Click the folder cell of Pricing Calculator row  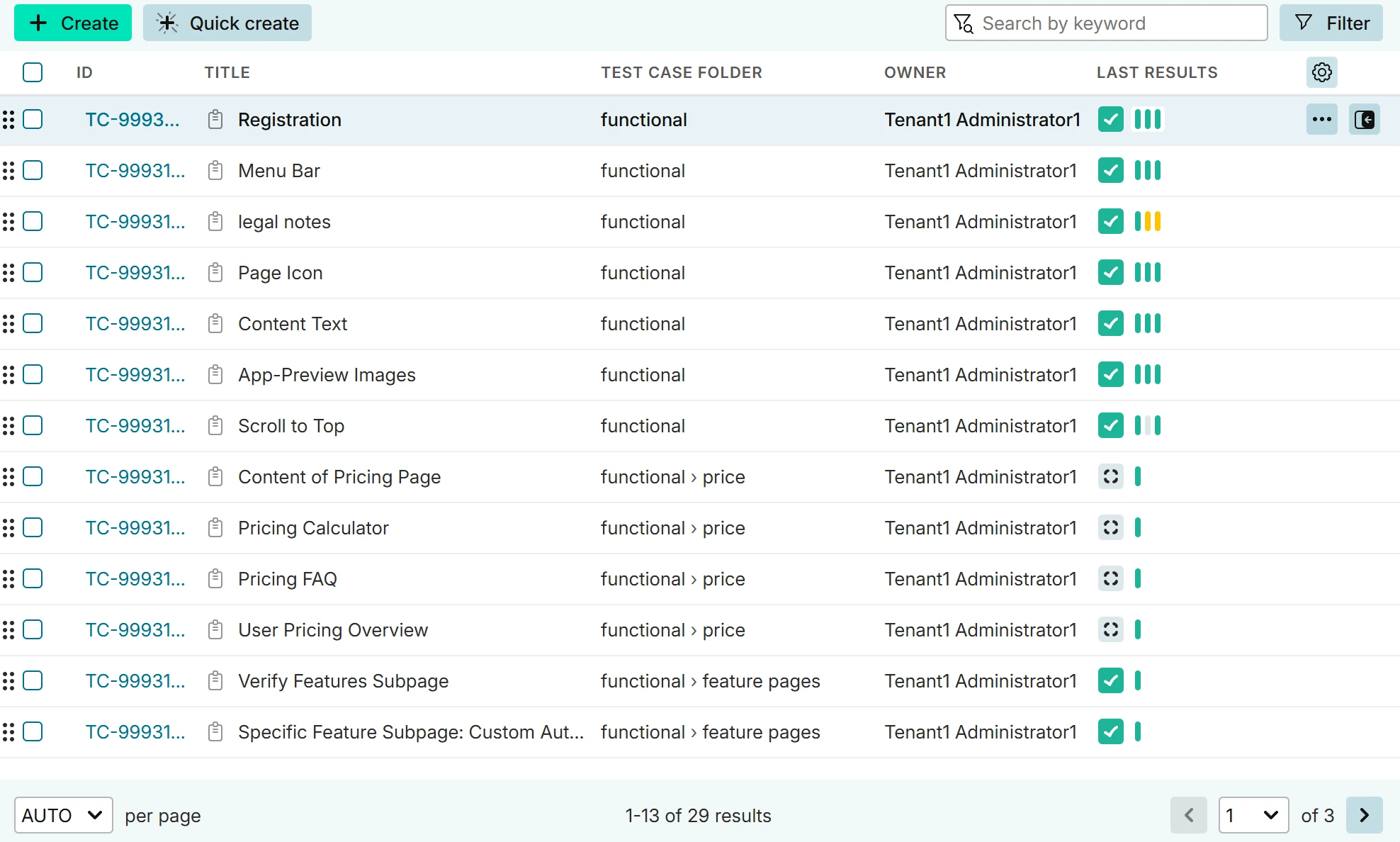[x=672, y=528]
